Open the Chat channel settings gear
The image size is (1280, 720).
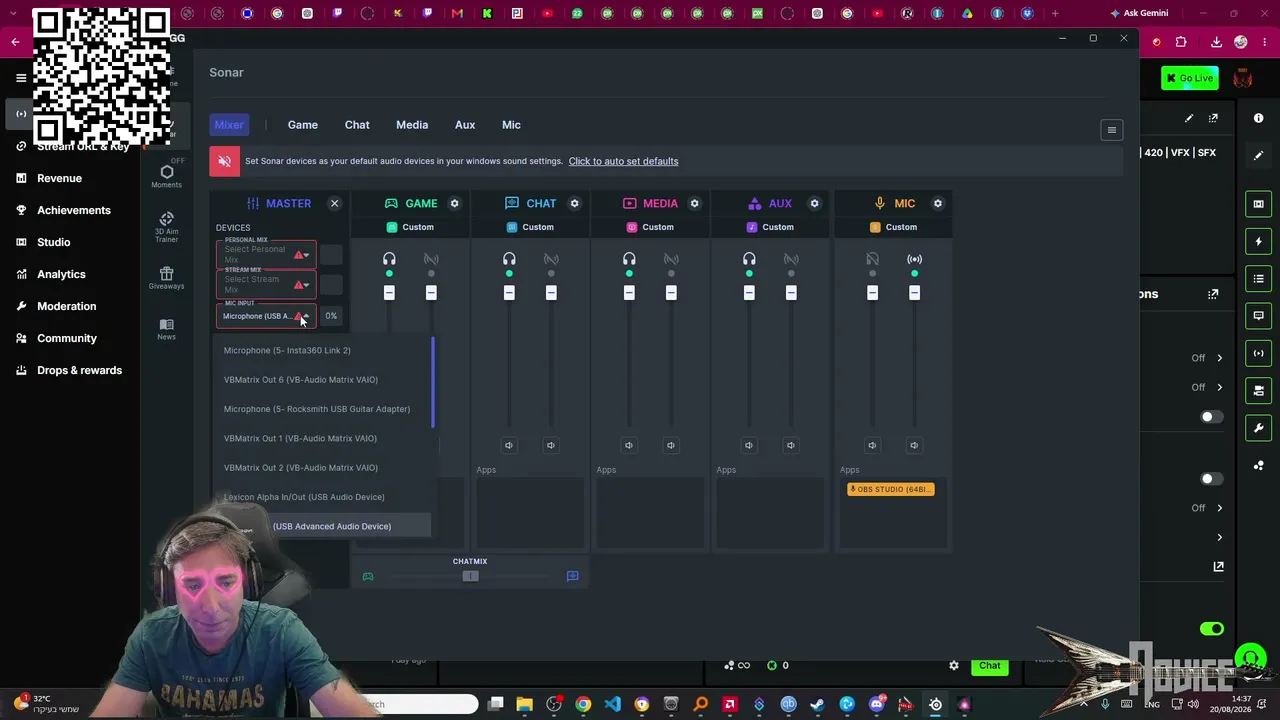tap(574, 203)
